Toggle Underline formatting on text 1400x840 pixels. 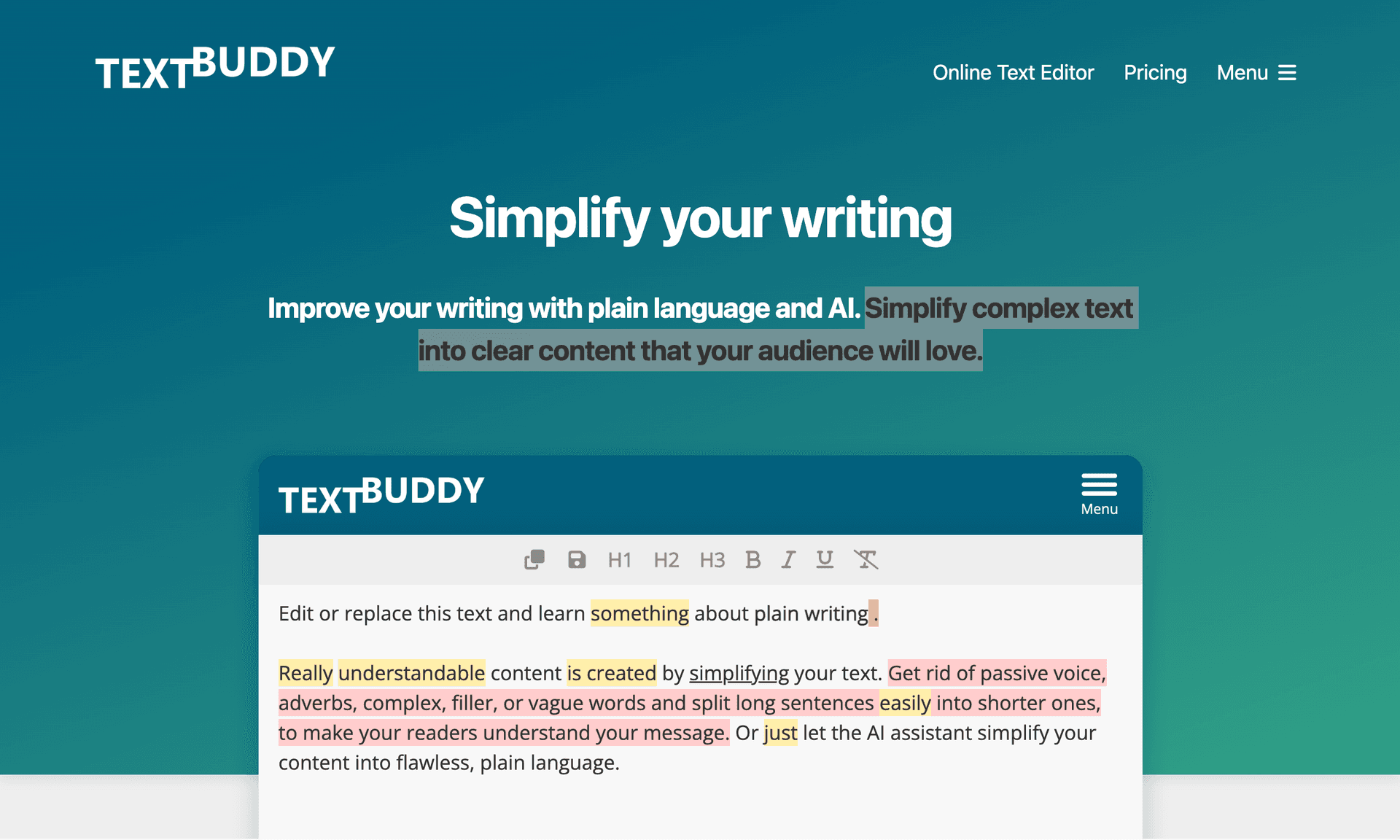click(824, 559)
